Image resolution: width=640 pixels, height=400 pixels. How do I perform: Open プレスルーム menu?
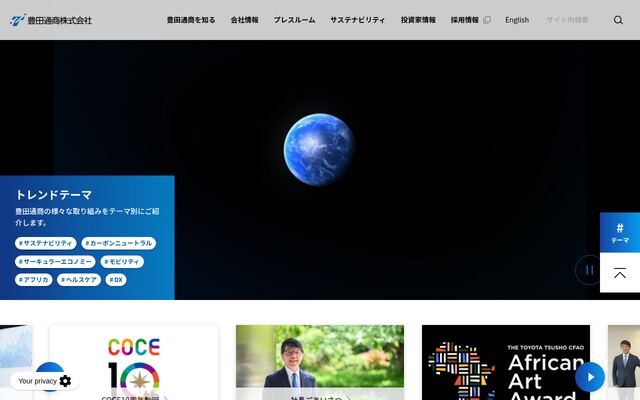[x=294, y=20]
